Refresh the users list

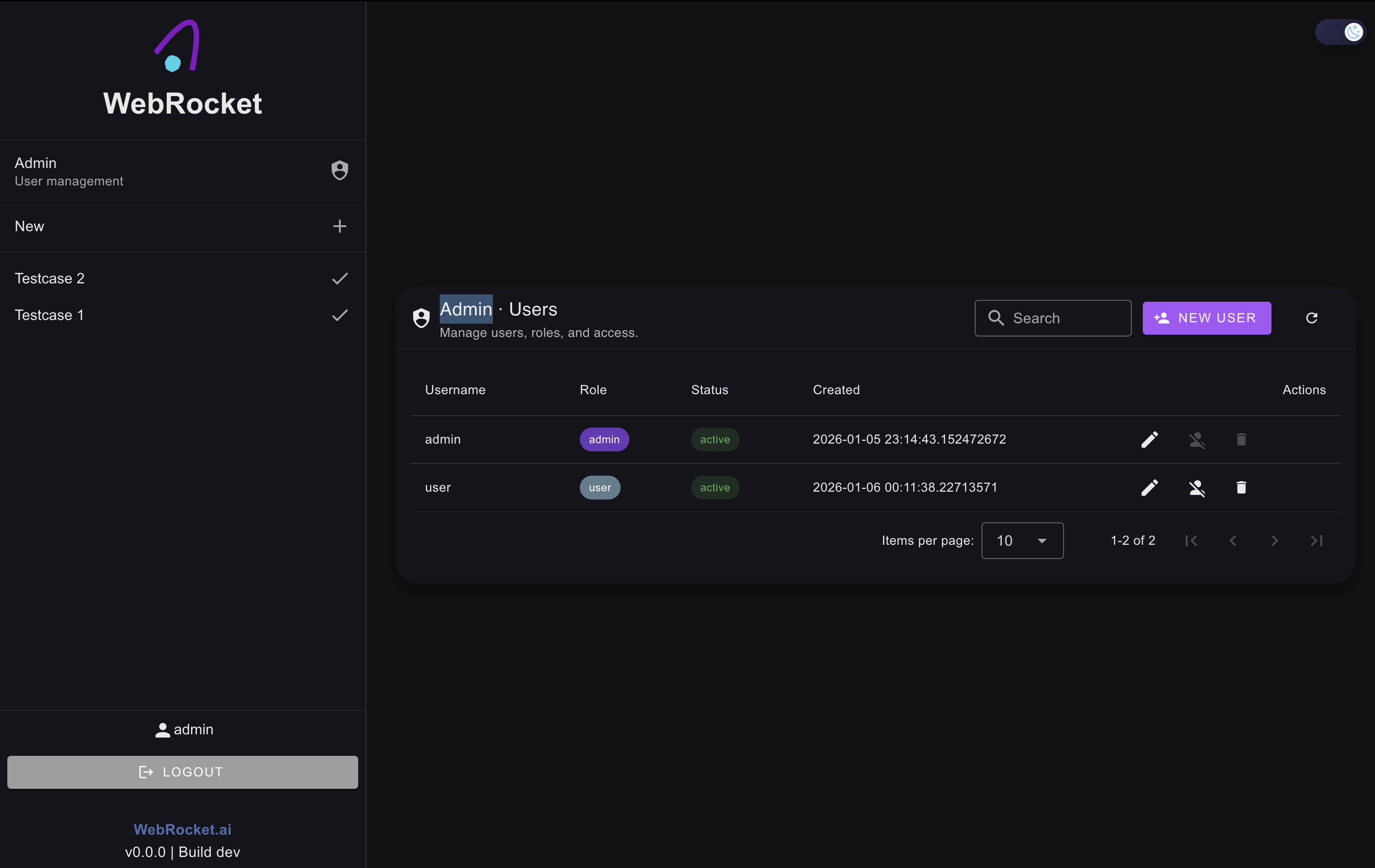pos(1312,318)
